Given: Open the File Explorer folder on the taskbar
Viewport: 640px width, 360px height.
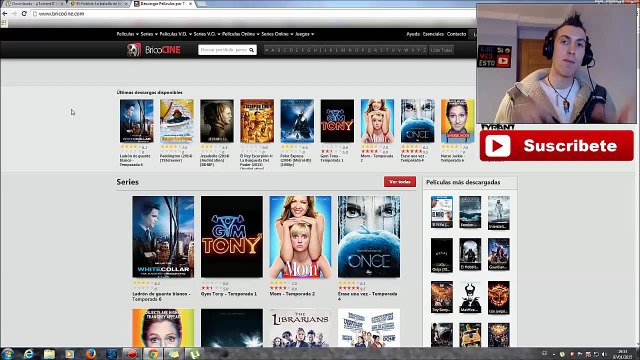Looking at the screenshot, I should pos(49,353).
